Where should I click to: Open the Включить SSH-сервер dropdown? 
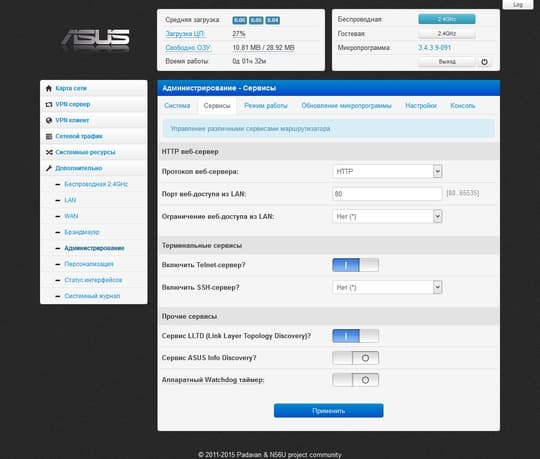click(x=387, y=287)
